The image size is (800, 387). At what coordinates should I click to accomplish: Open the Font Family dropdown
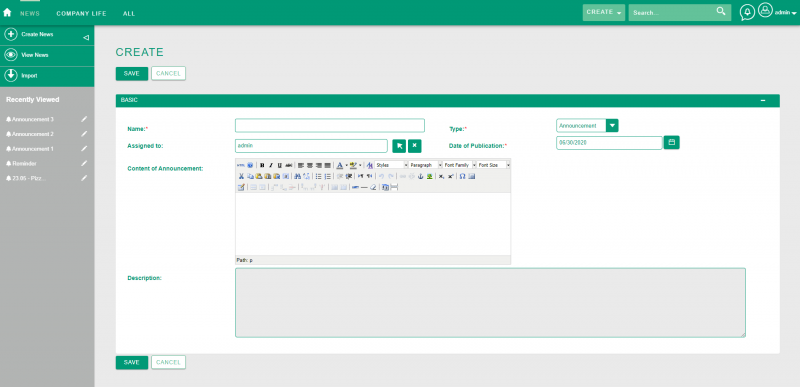click(460, 165)
